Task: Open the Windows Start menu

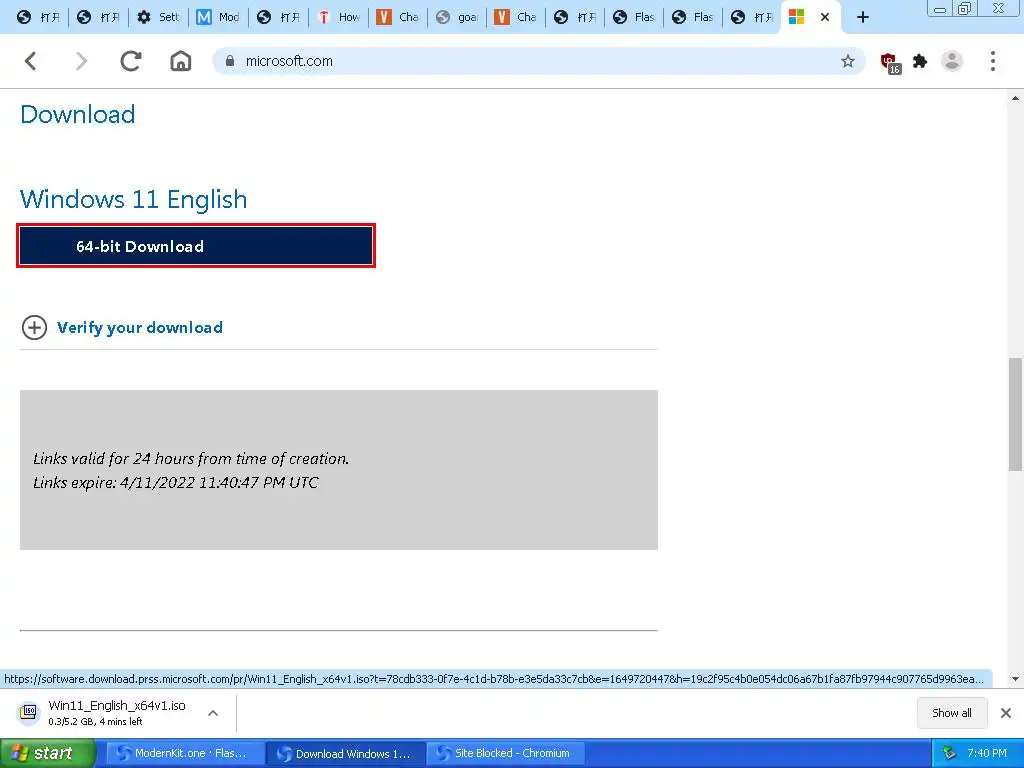Action: click(47, 753)
